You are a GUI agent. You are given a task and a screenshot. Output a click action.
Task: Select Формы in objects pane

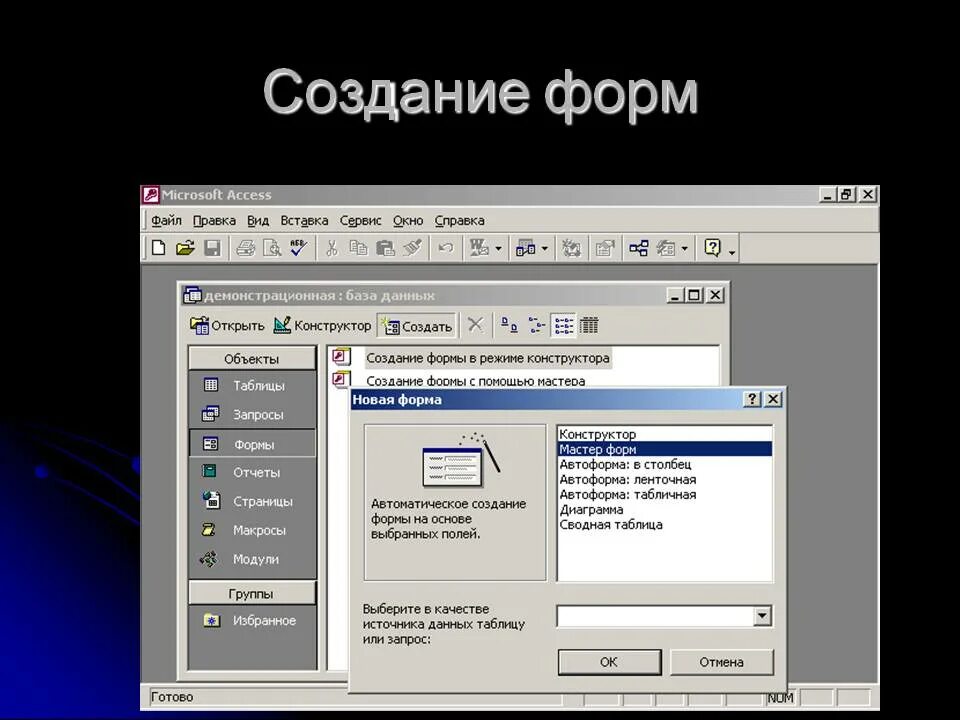click(252, 444)
